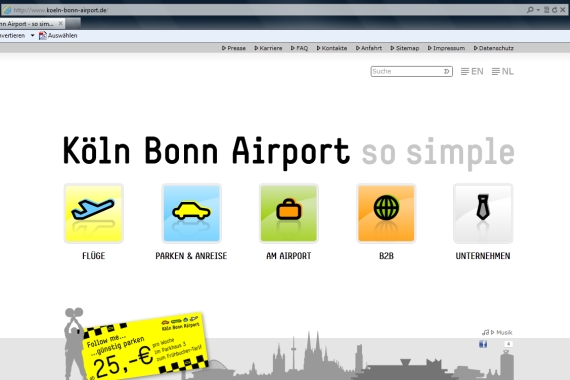Image resolution: width=570 pixels, height=380 pixels.
Task: Open the Impressum link
Action: [x=446, y=48]
